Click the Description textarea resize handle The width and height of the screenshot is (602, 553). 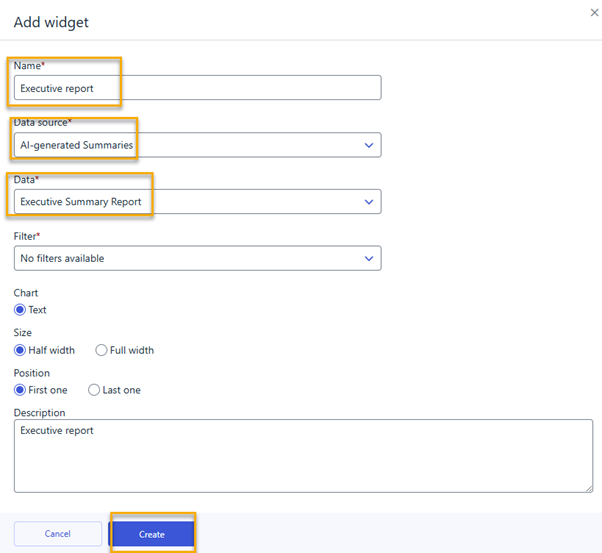589,488
